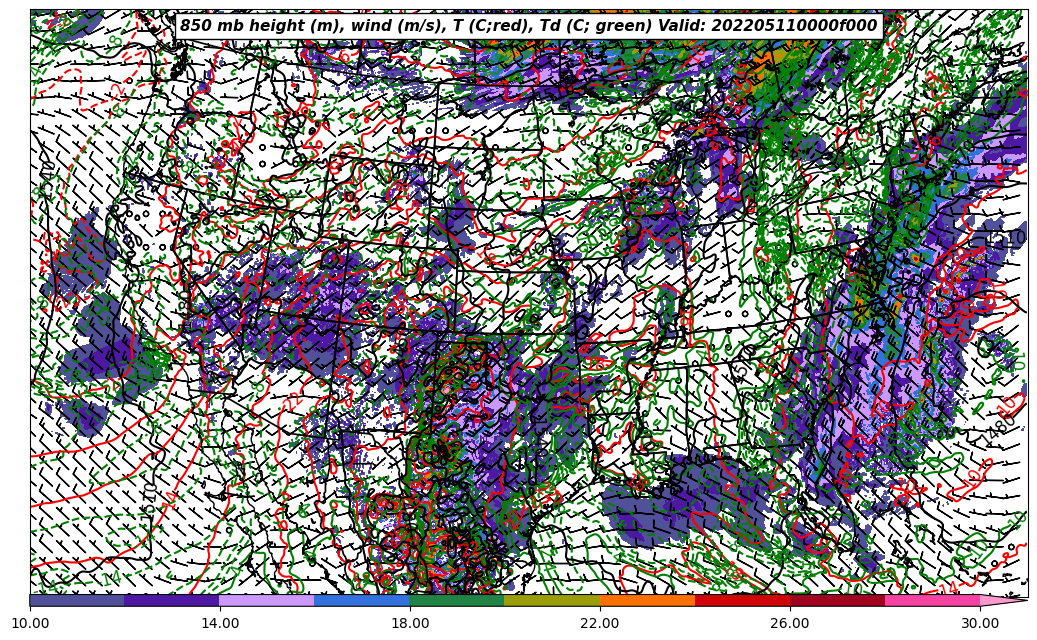Click the light lavender 14–16 colorbar segment

click(267, 600)
